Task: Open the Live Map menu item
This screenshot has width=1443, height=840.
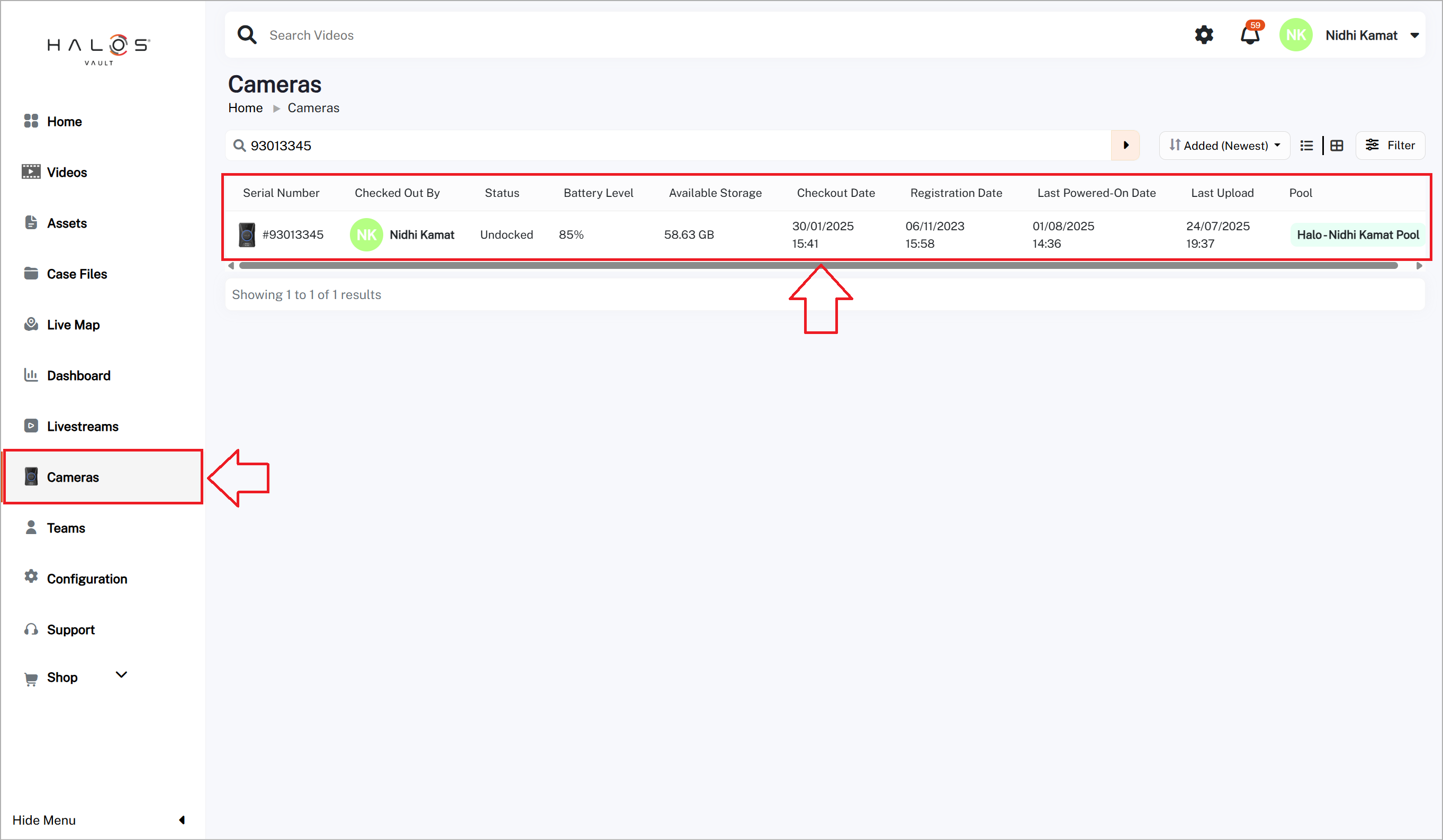Action: pos(73,324)
